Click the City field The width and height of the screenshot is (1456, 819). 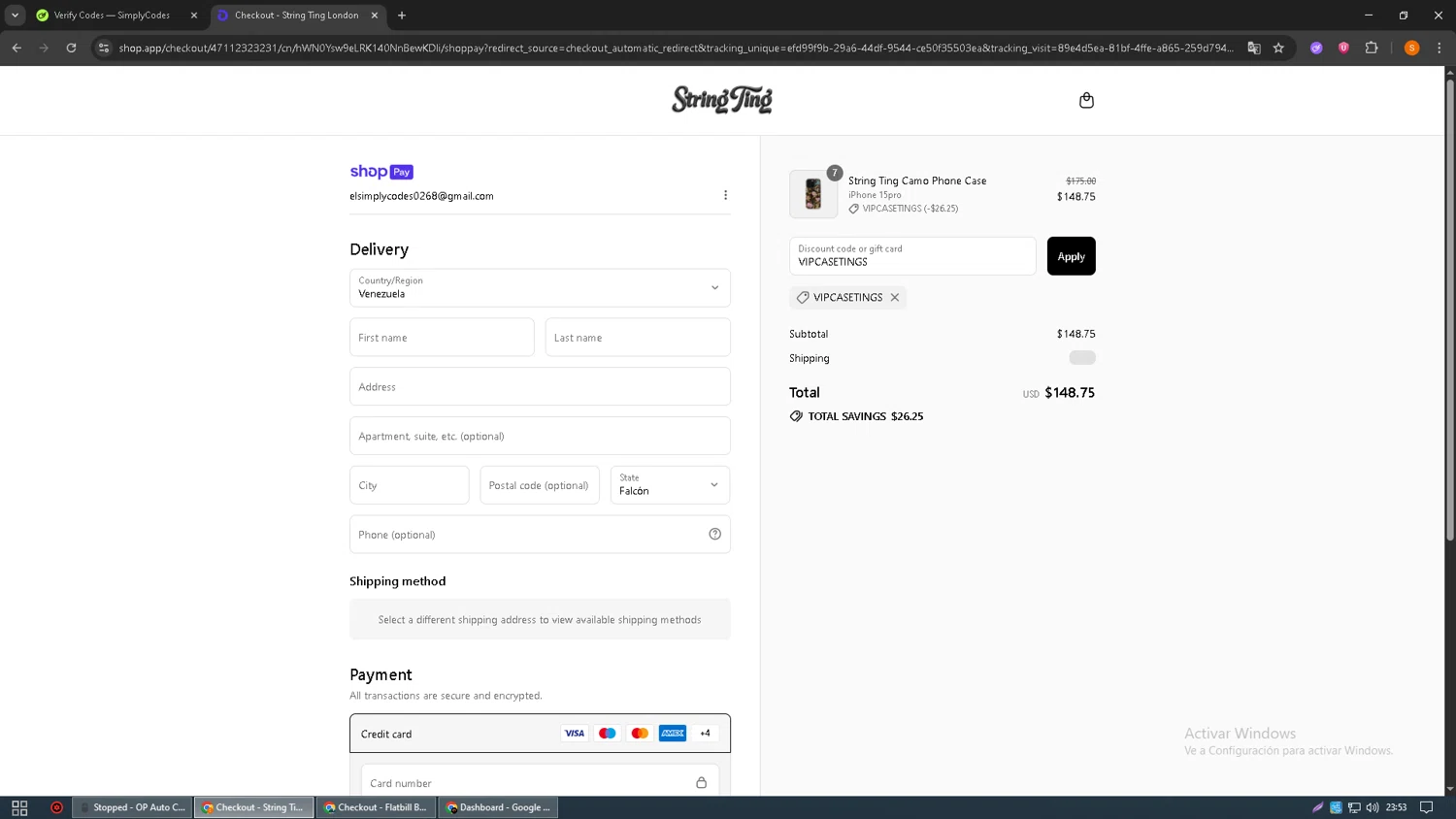click(409, 485)
